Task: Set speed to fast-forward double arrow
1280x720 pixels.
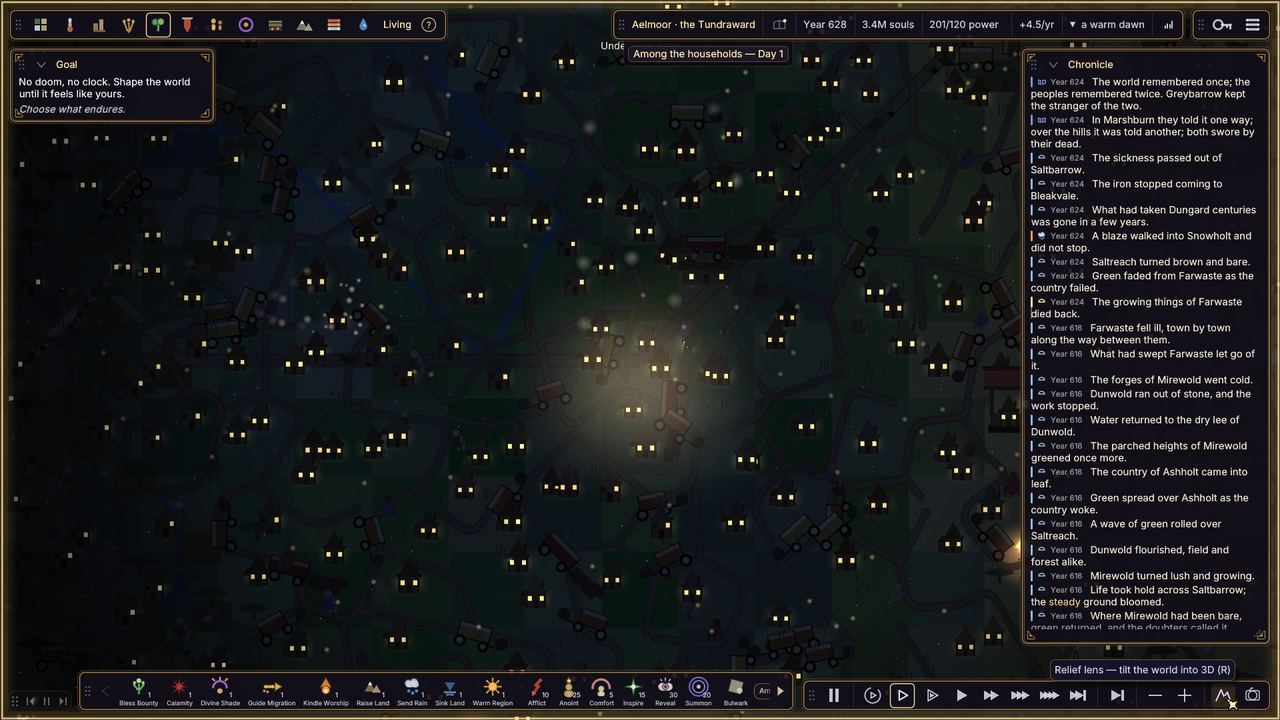Action: point(990,695)
